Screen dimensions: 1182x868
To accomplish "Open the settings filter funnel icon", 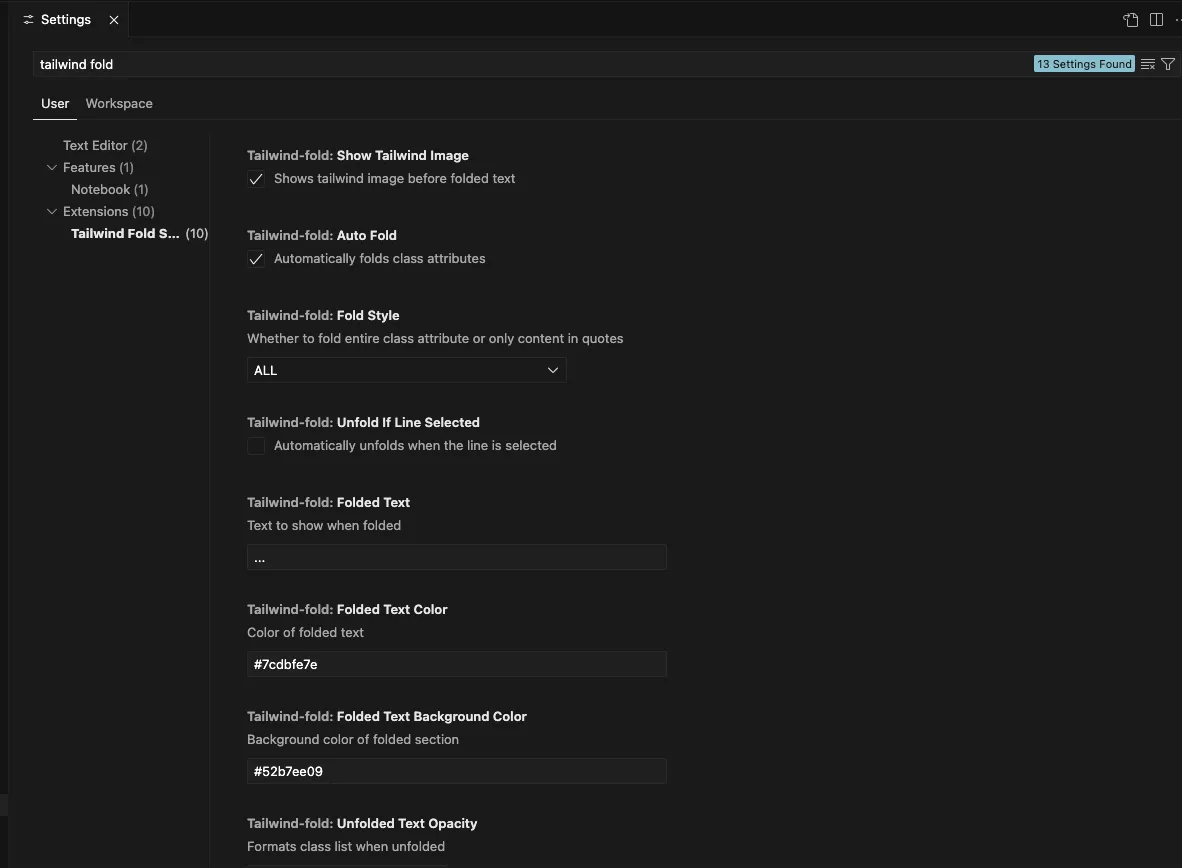I will tap(1168, 64).
